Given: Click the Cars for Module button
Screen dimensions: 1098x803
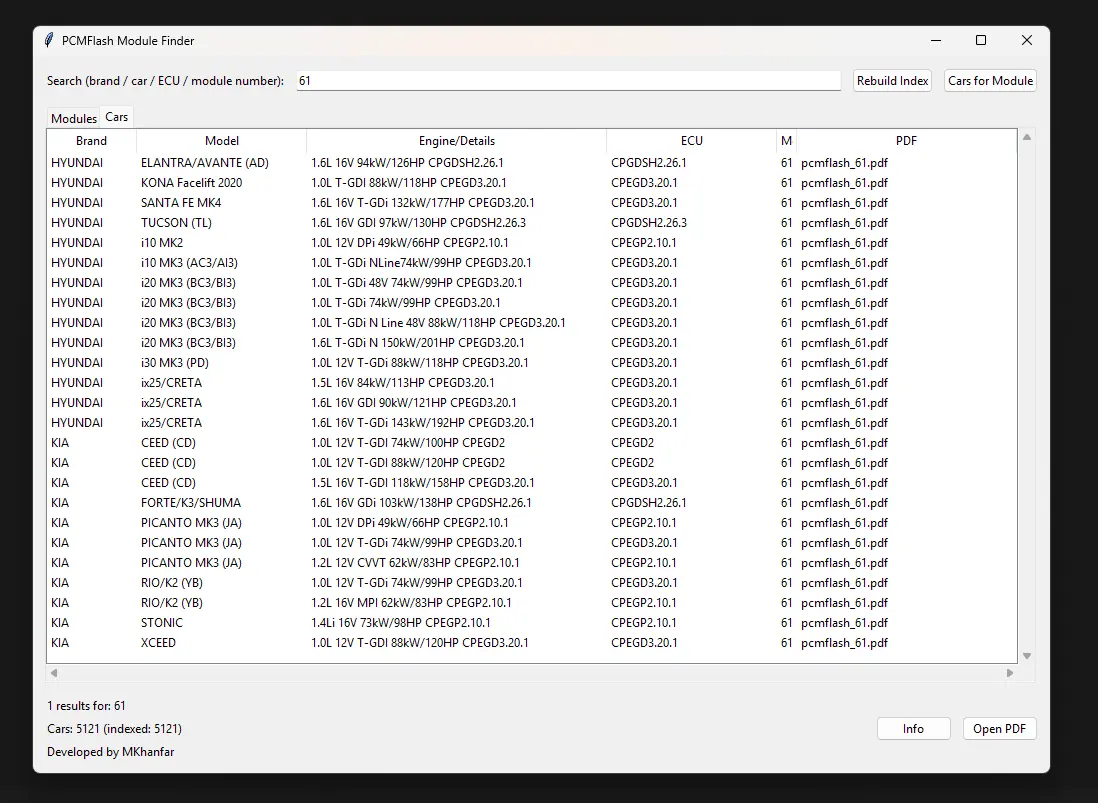Looking at the screenshot, I should point(989,80).
